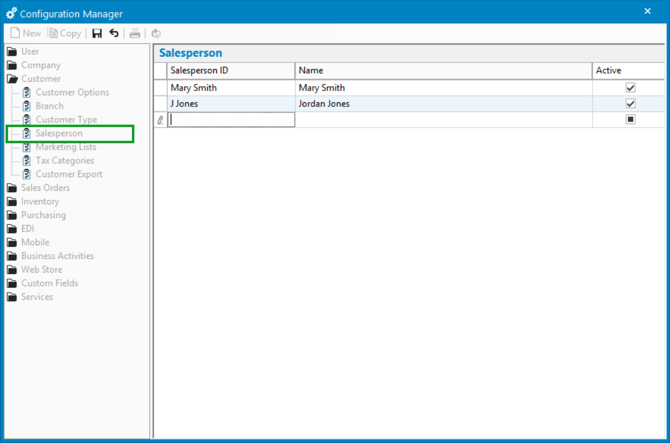The height and width of the screenshot is (443, 670).
Task: Click the Save disk icon in toolbar
Action: coord(97,33)
